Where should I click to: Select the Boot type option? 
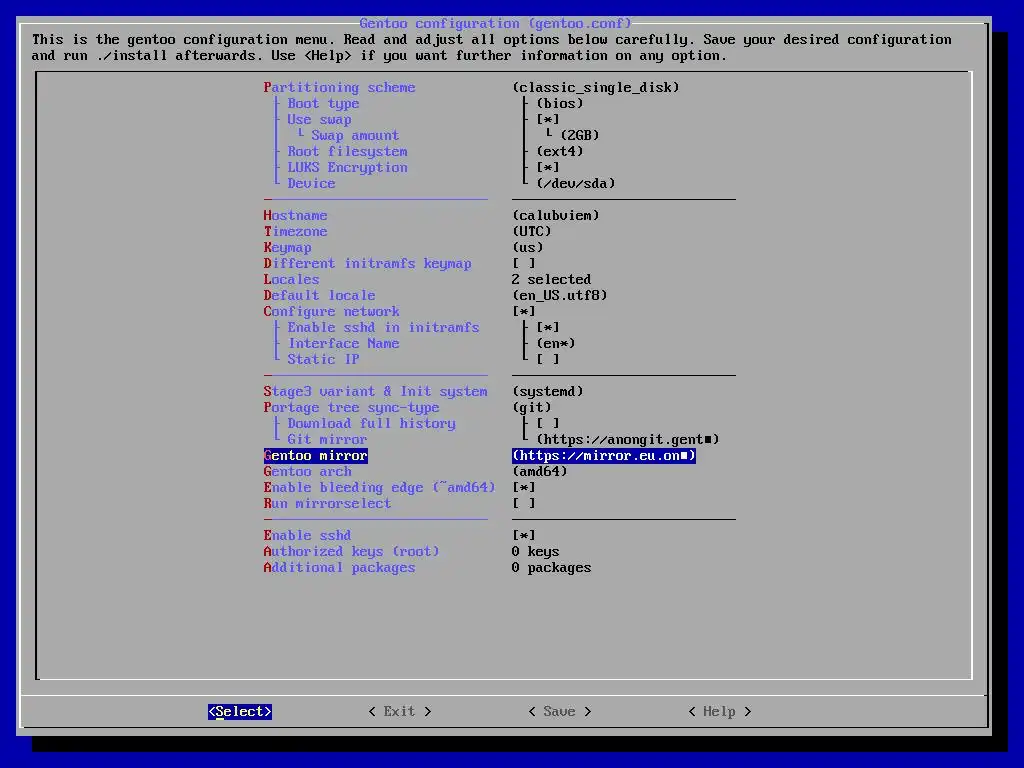pos(323,103)
